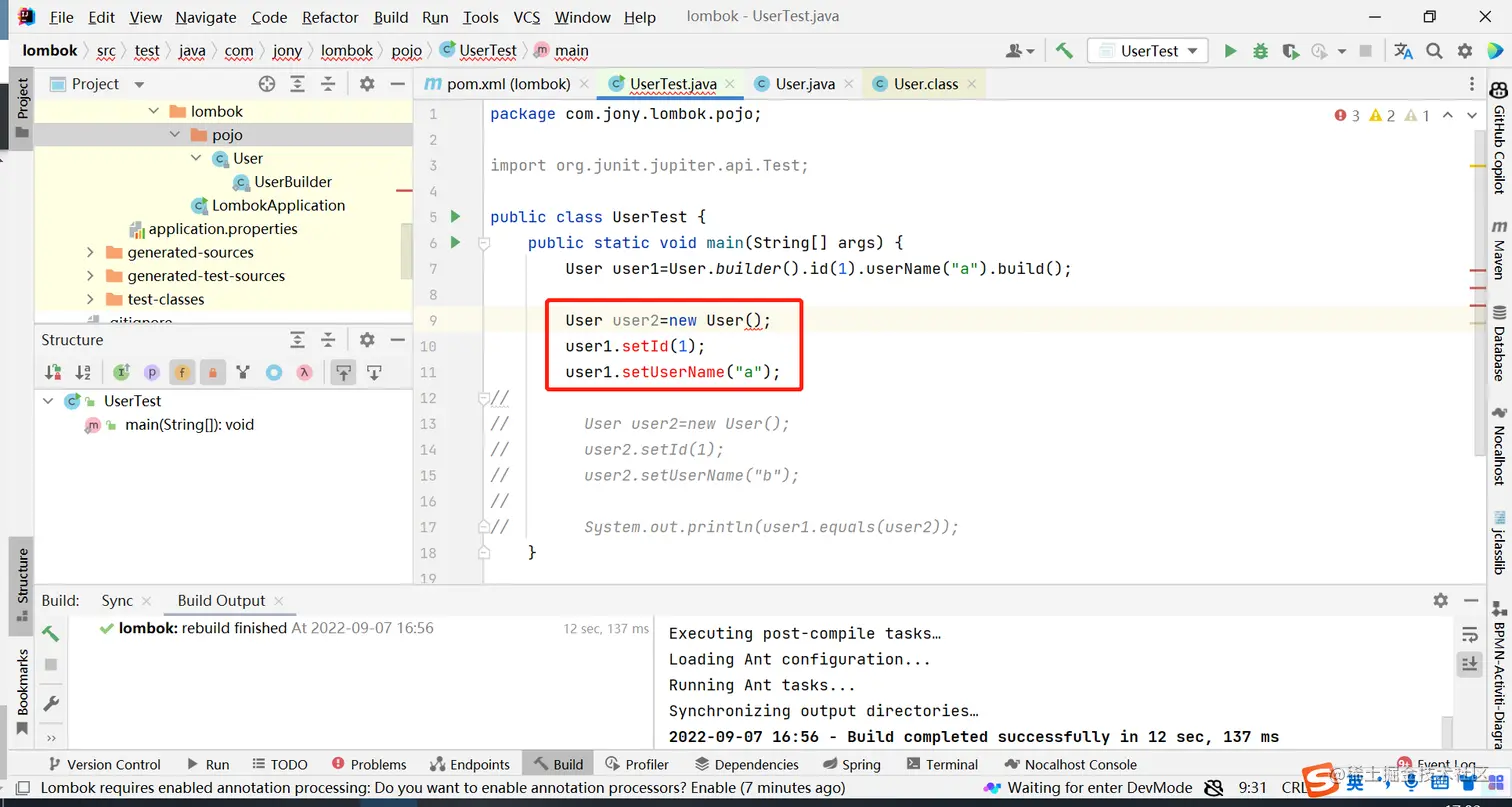Open the GitHub Copilot side panel
Screen dimensions: 1512x807
[1499, 139]
